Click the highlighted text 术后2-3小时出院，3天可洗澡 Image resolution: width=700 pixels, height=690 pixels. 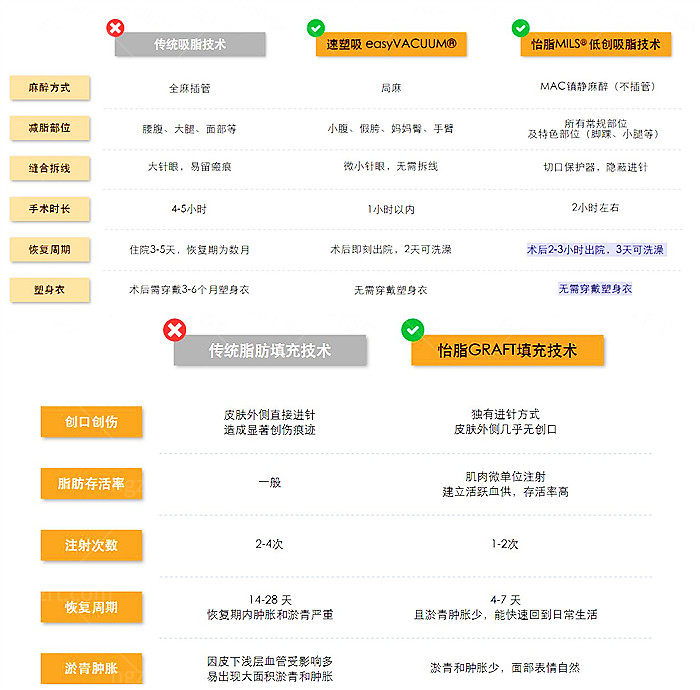(x=596, y=249)
